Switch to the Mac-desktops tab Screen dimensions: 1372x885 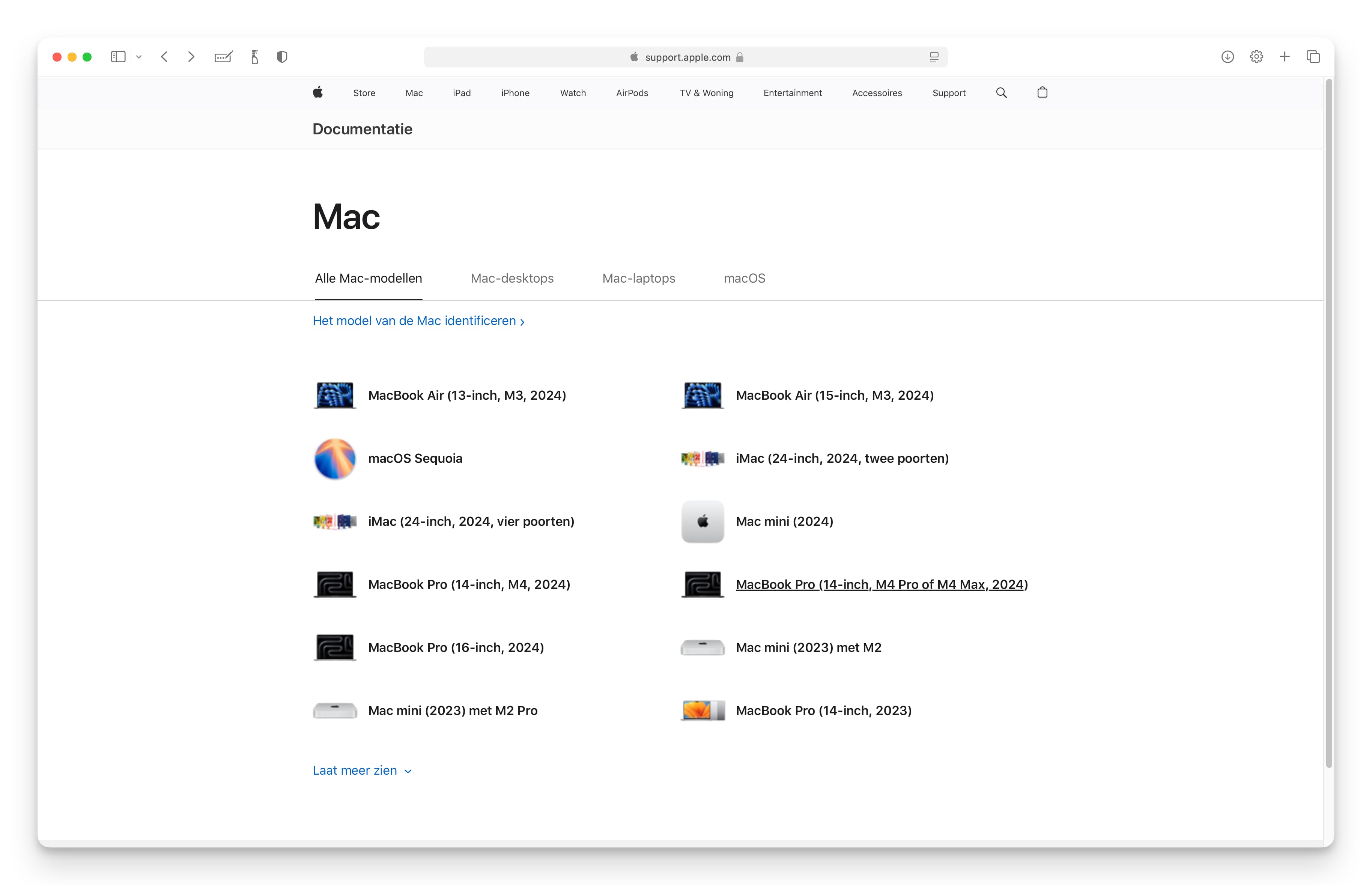(x=512, y=278)
